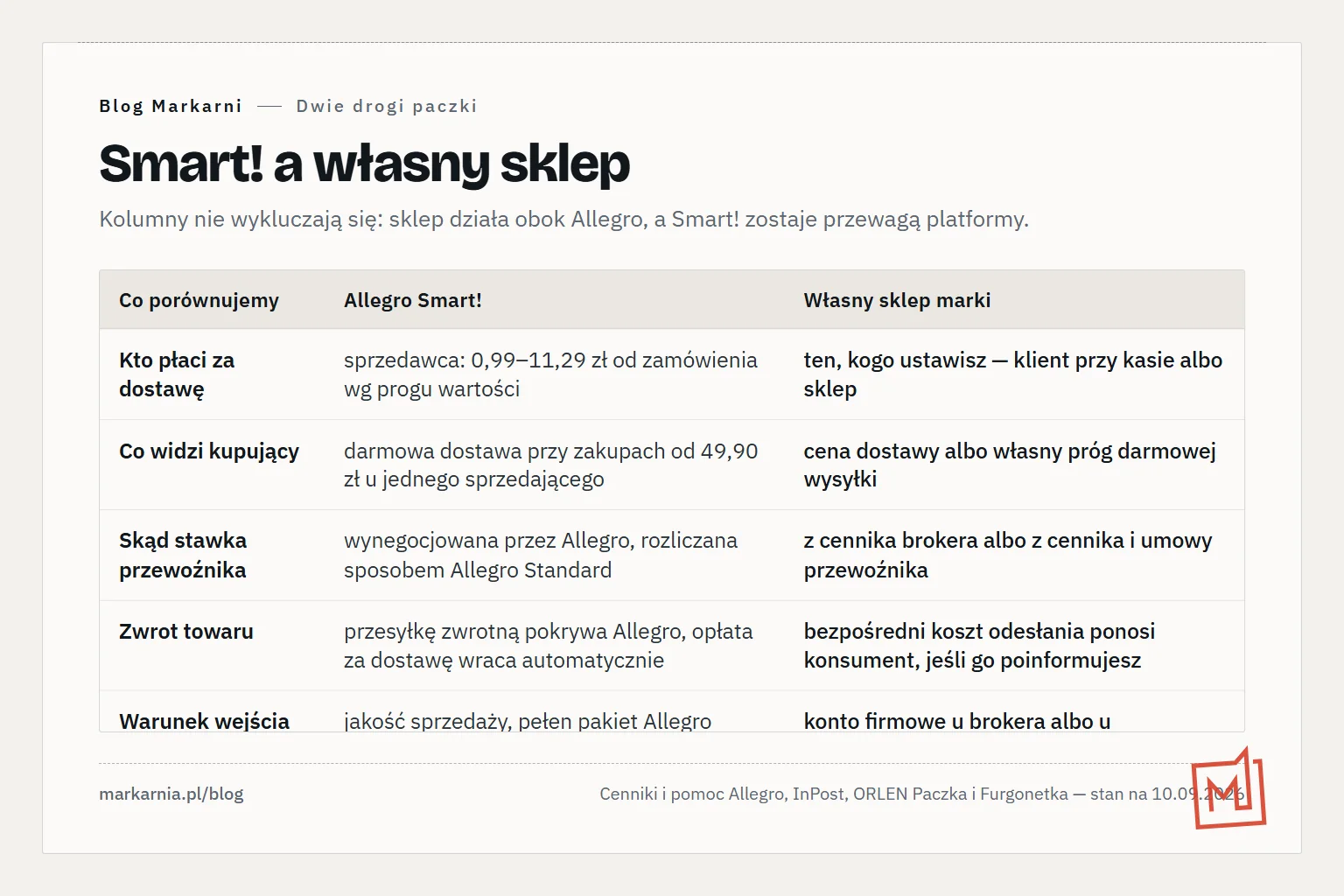This screenshot has height=896, width=1344.
Task: Select the Zwrot towaru row label
Action: point(186,631)
